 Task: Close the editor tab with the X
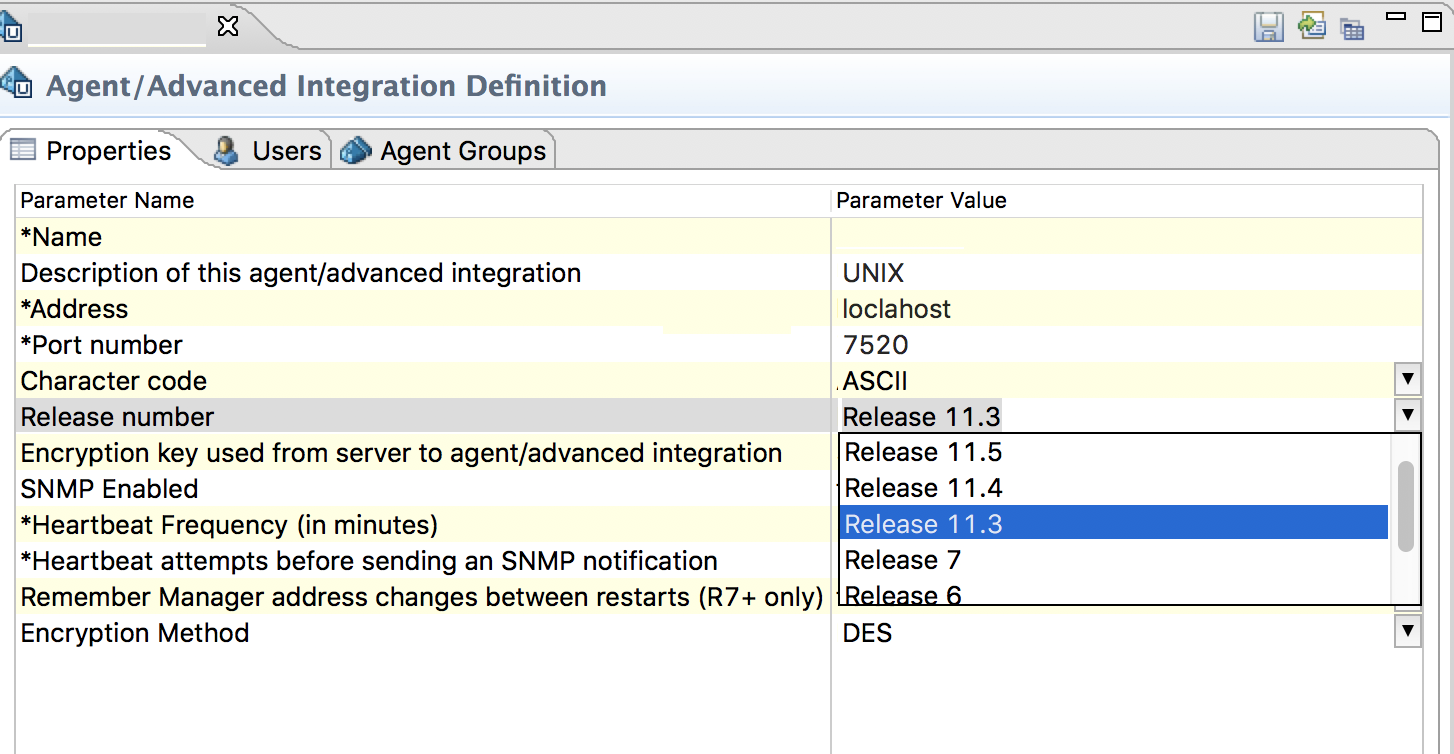coord(228,26)
